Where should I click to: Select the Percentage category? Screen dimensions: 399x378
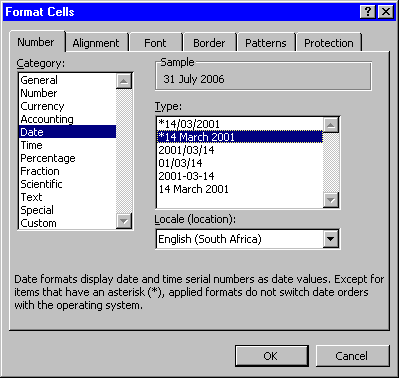(x=68, y=158)
